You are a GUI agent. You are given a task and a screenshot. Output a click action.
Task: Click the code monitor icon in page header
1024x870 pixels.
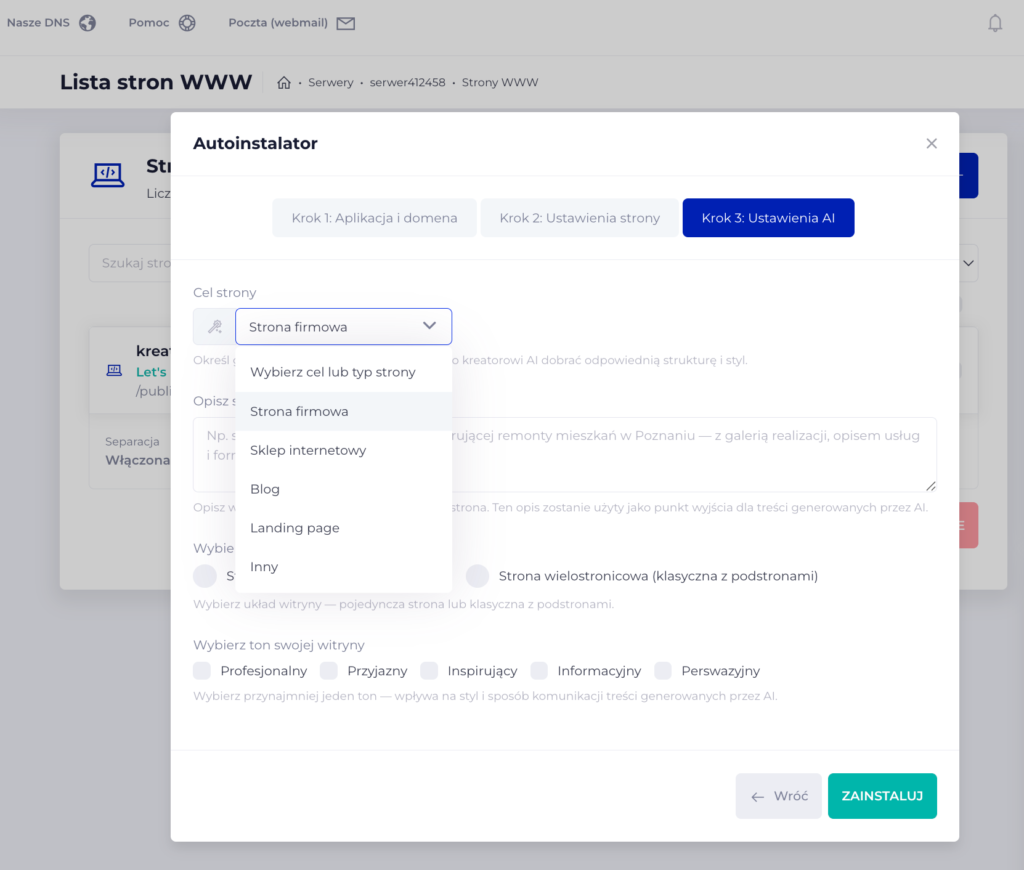click(x=108, y=176)
